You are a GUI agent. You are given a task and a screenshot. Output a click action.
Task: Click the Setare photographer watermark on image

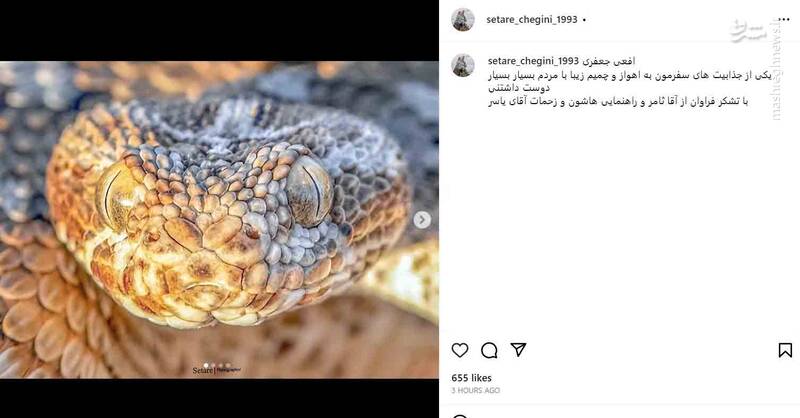(x=216, y=370)
